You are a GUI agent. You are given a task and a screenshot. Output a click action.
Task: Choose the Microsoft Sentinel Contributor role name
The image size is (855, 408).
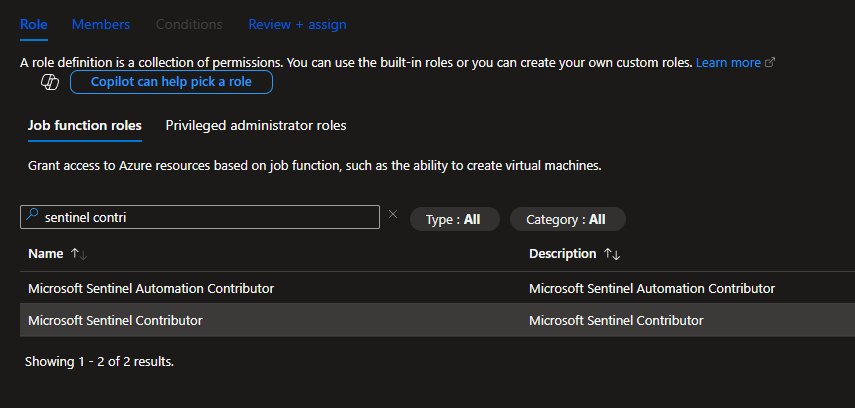(115, 320)
